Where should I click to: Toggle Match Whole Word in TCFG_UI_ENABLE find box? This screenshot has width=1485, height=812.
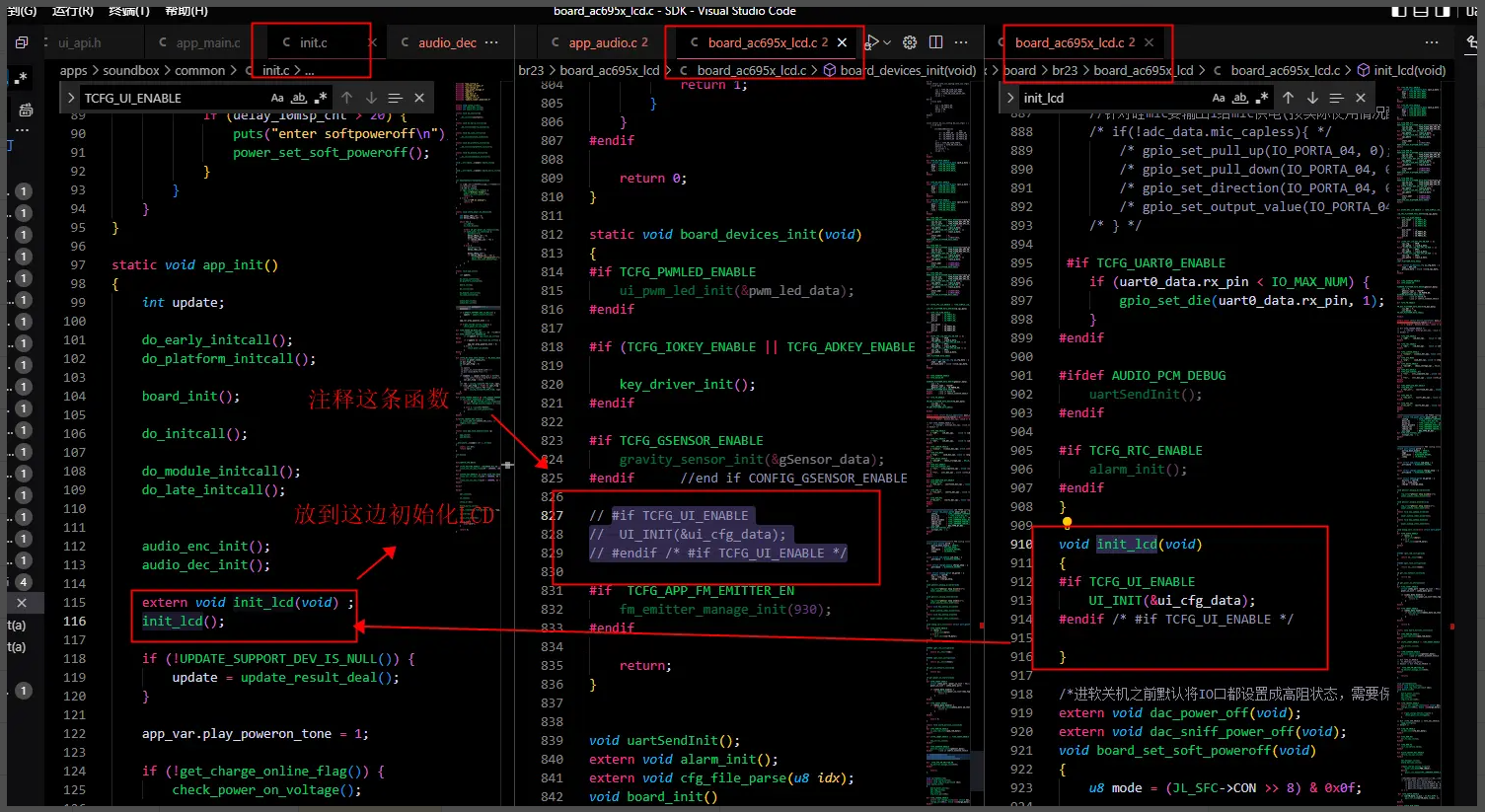click(x=299, y=98)
